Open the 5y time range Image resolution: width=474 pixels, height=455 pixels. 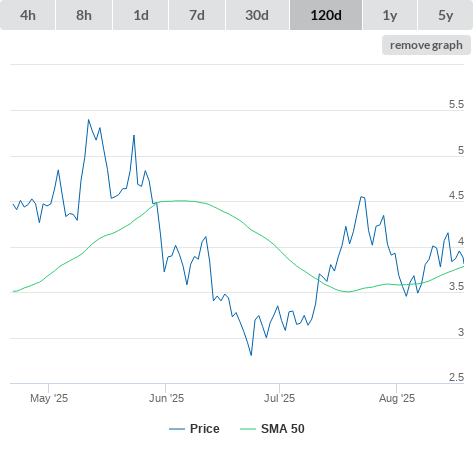click(x=445, y=15)
